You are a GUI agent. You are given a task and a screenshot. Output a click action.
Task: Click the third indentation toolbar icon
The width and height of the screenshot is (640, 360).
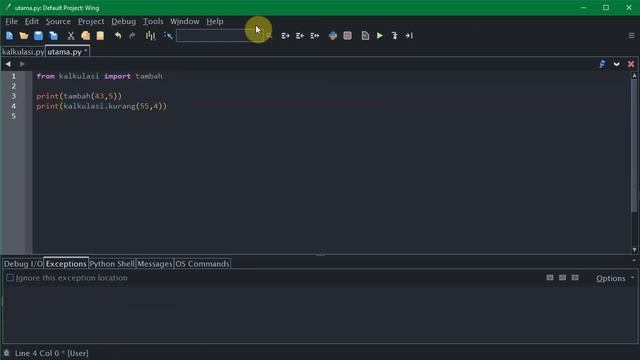point(315,36)
